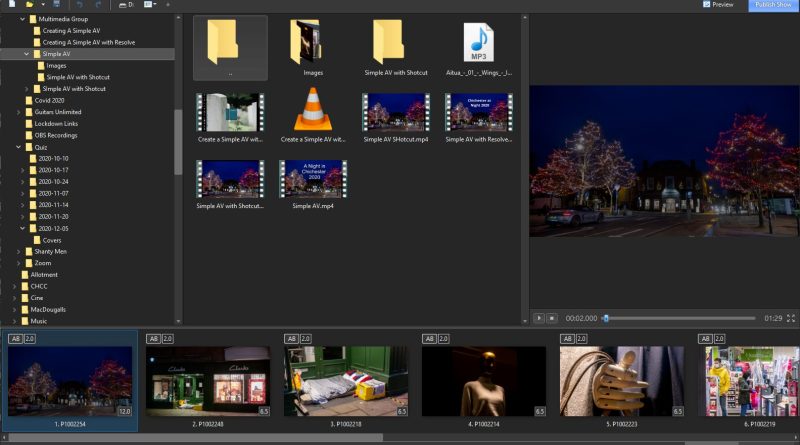Select the Covid 2020 folder in tree

(49, 100)
